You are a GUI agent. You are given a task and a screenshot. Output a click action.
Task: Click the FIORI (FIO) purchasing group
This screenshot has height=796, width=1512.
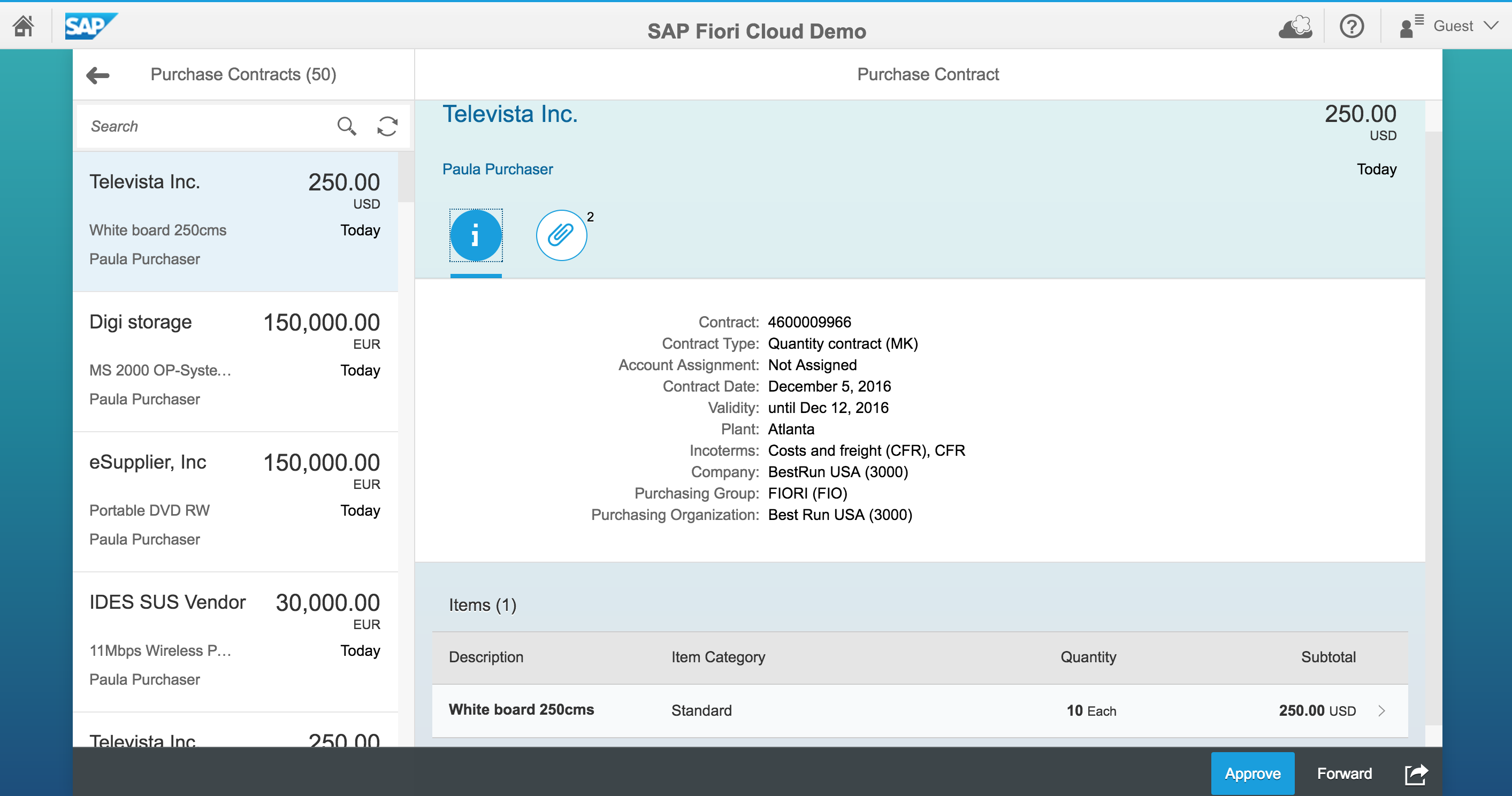pos(808,494)
